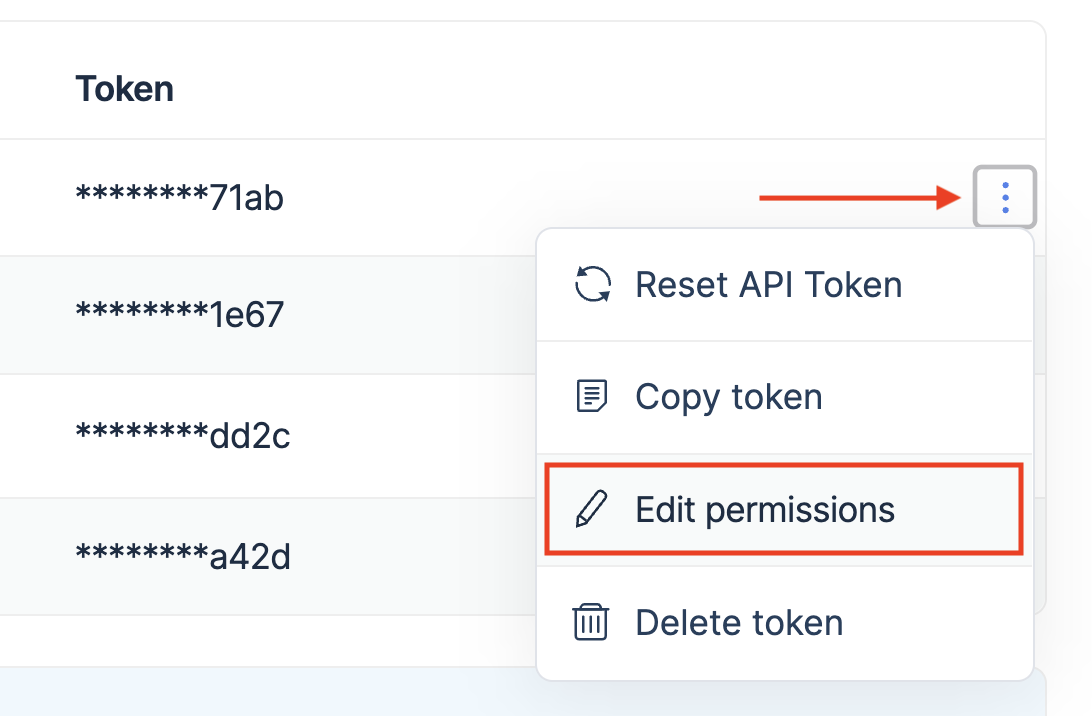
Task: Select the masked token ending in 1e67
Action: tap(180, 316)
